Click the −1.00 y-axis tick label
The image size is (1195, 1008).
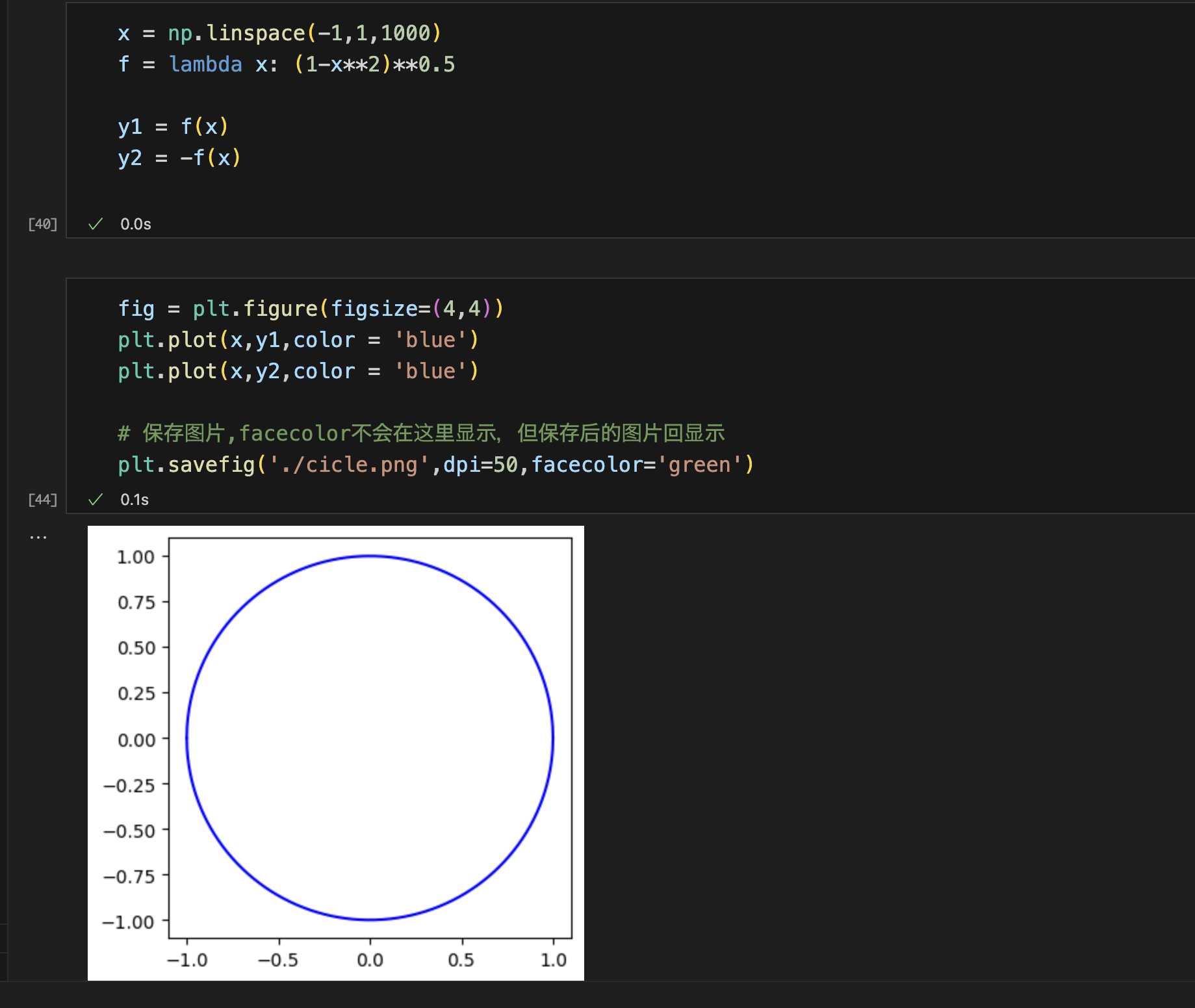coord(129,922)
